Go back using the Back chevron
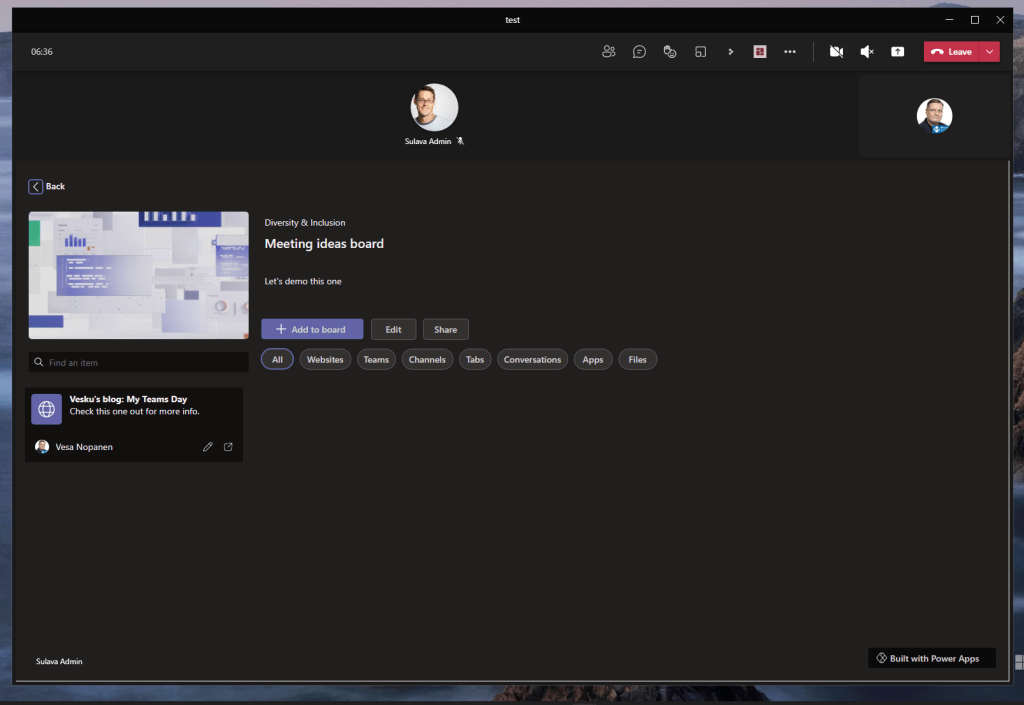The width and height of the screenshot is (1024, 705). point(36,186)
